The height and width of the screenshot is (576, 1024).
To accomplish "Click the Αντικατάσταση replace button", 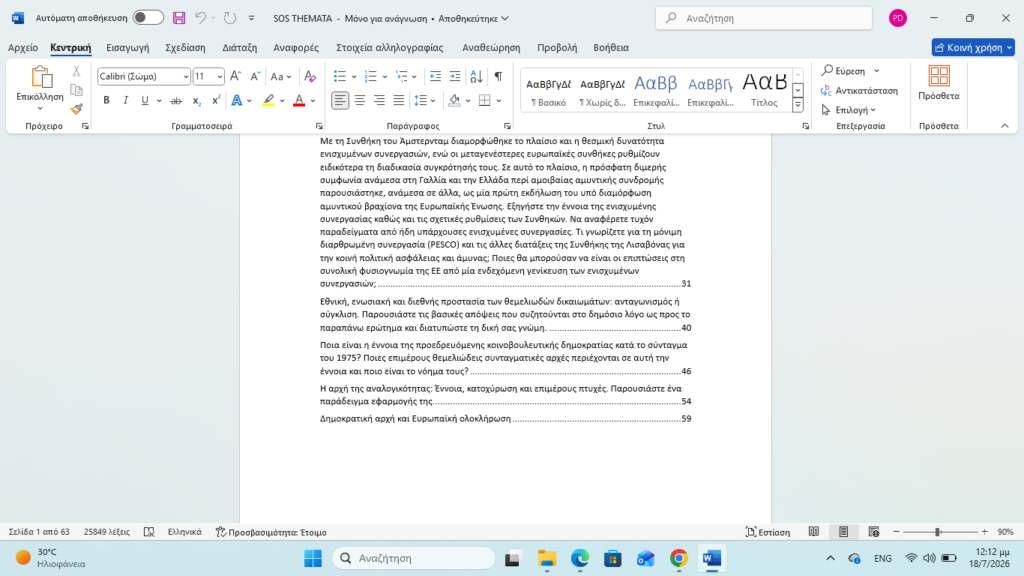I will click(859, 91).
